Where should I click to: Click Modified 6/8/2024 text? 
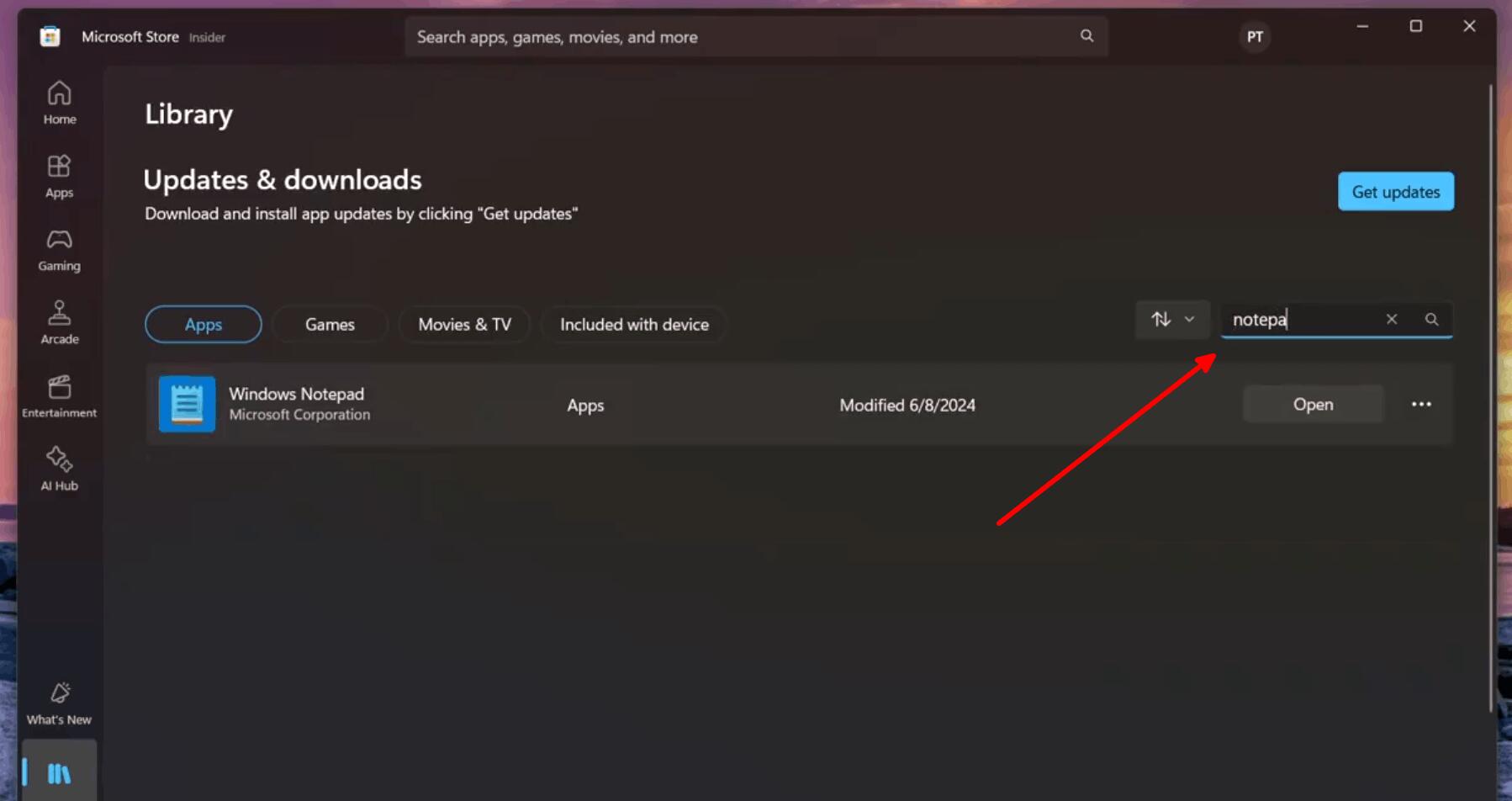(x=907, y=405)
